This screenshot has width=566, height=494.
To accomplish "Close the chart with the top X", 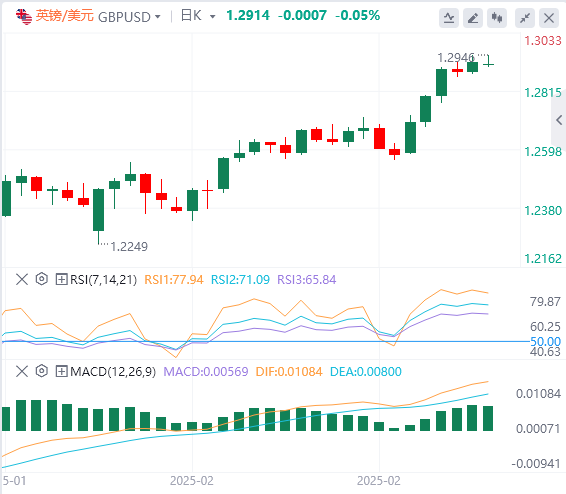I will pyautogui.click(x=549, y=18).
